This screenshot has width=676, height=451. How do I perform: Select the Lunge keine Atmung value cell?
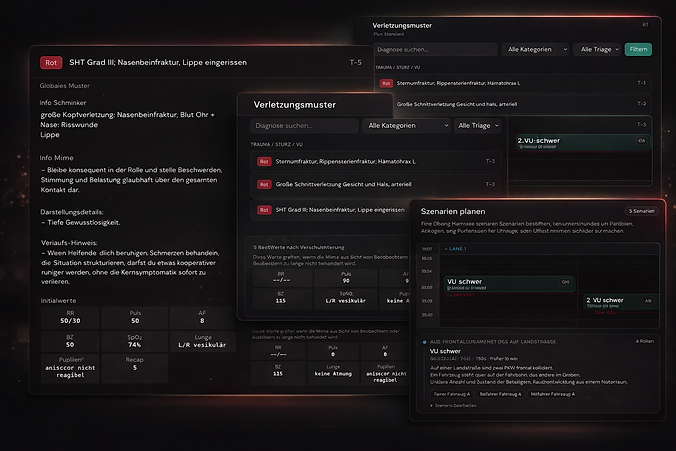[333, 373]
